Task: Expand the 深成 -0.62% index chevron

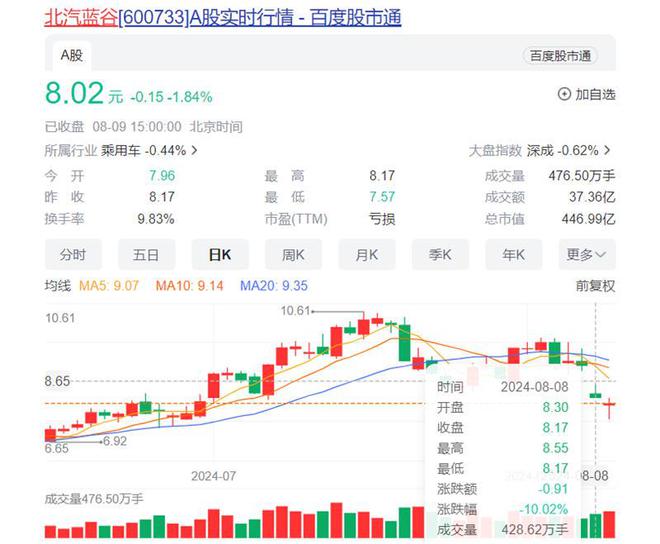Action: pos(607,150)
